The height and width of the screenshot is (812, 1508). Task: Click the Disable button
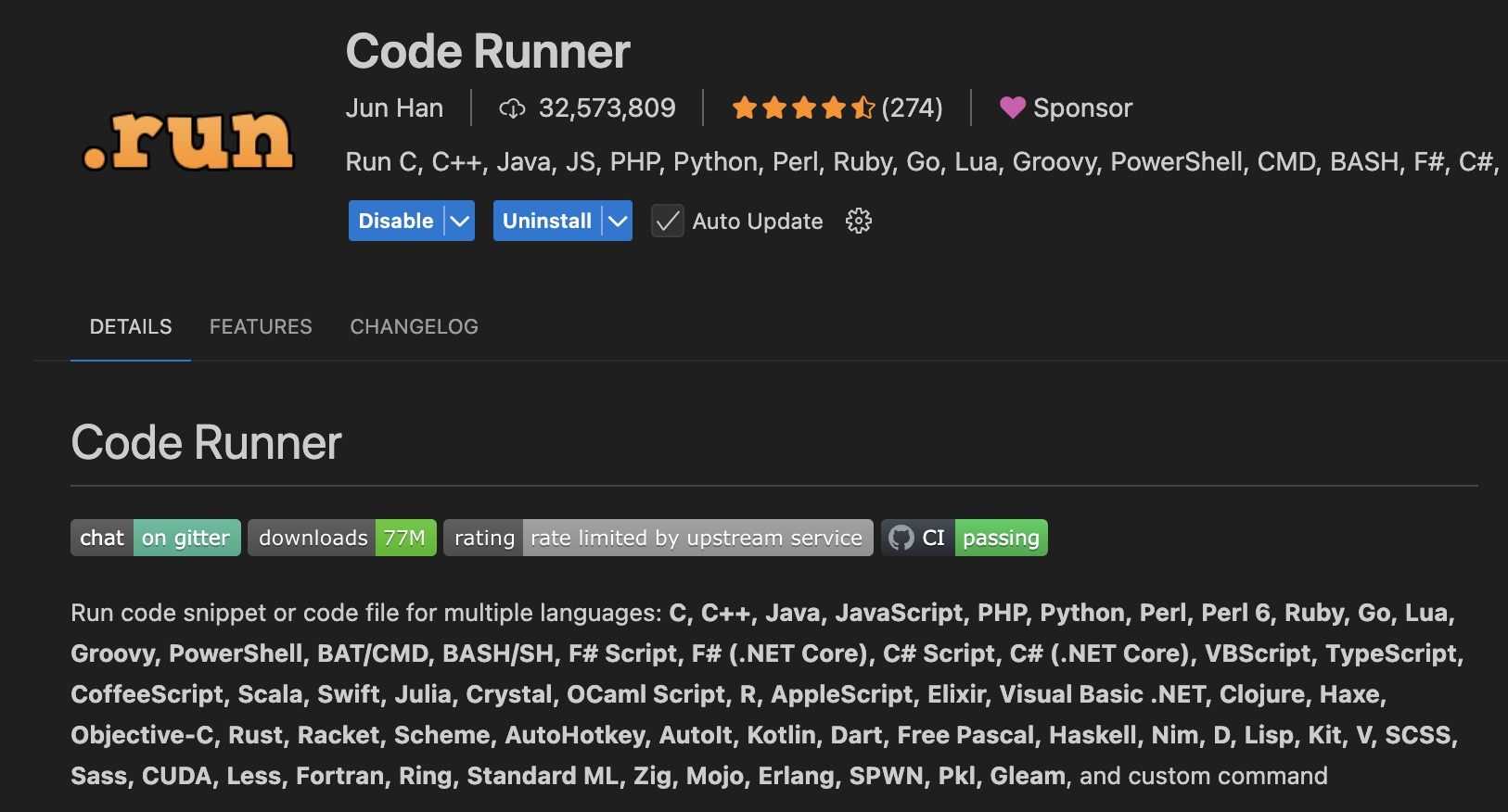pos(396,221)
